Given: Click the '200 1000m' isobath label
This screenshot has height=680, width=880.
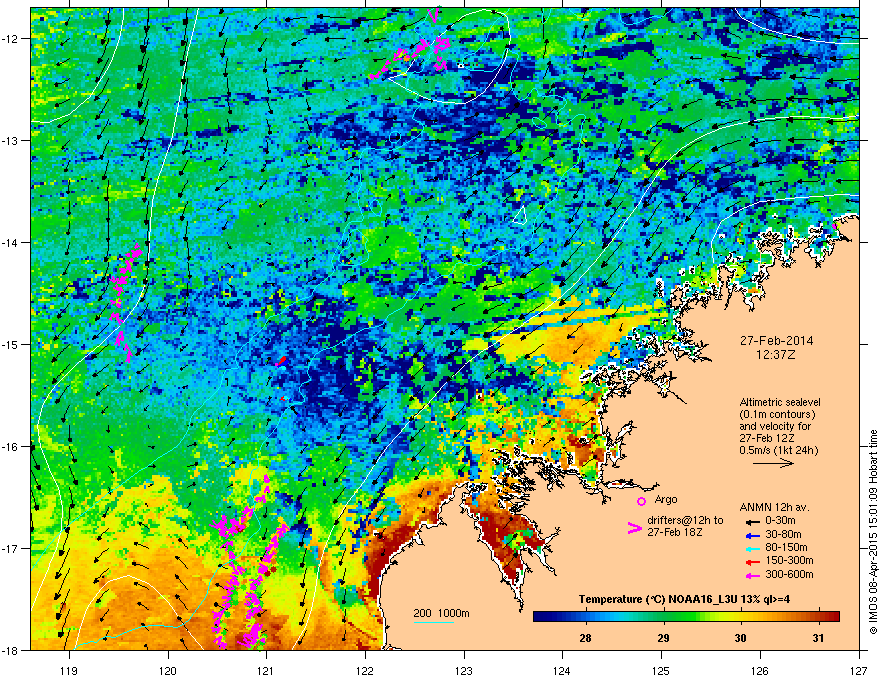Looking at the screenshot, I should 441,613.
